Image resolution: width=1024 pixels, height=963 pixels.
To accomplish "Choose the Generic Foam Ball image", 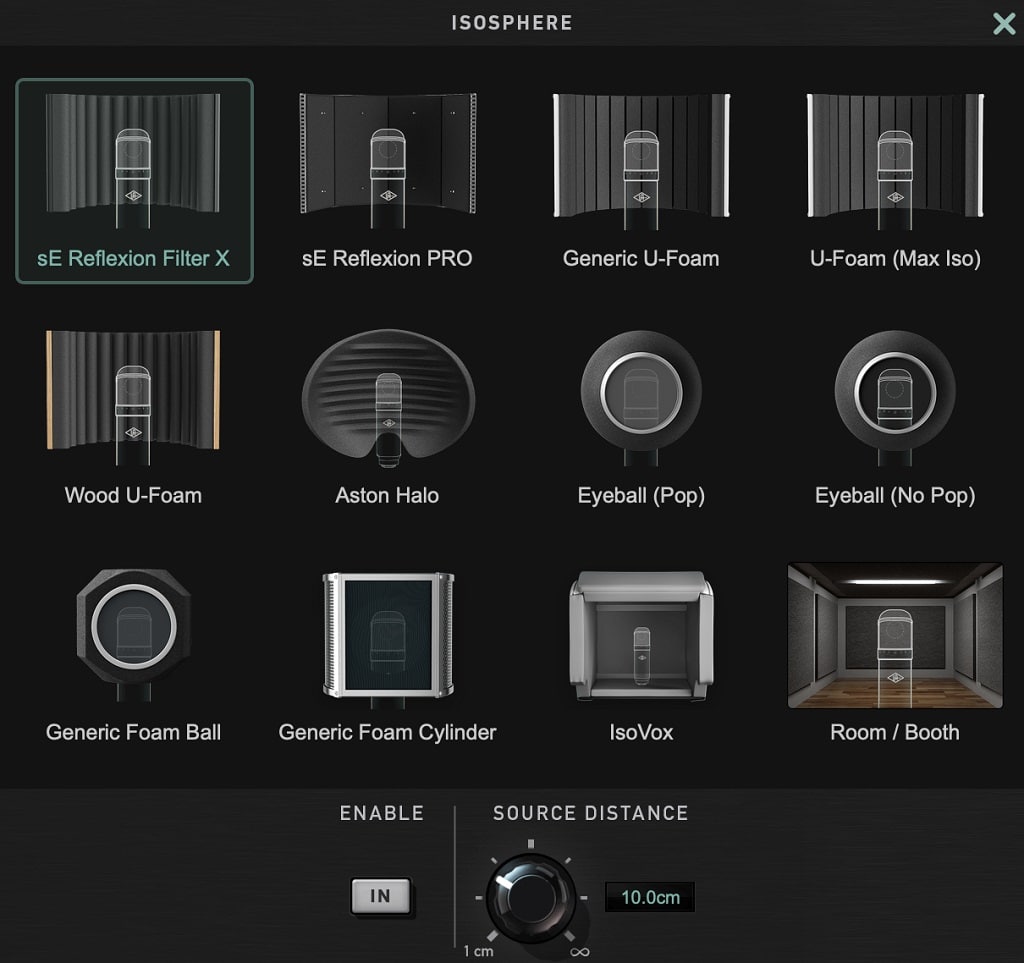I will click(x=133, y=635).
